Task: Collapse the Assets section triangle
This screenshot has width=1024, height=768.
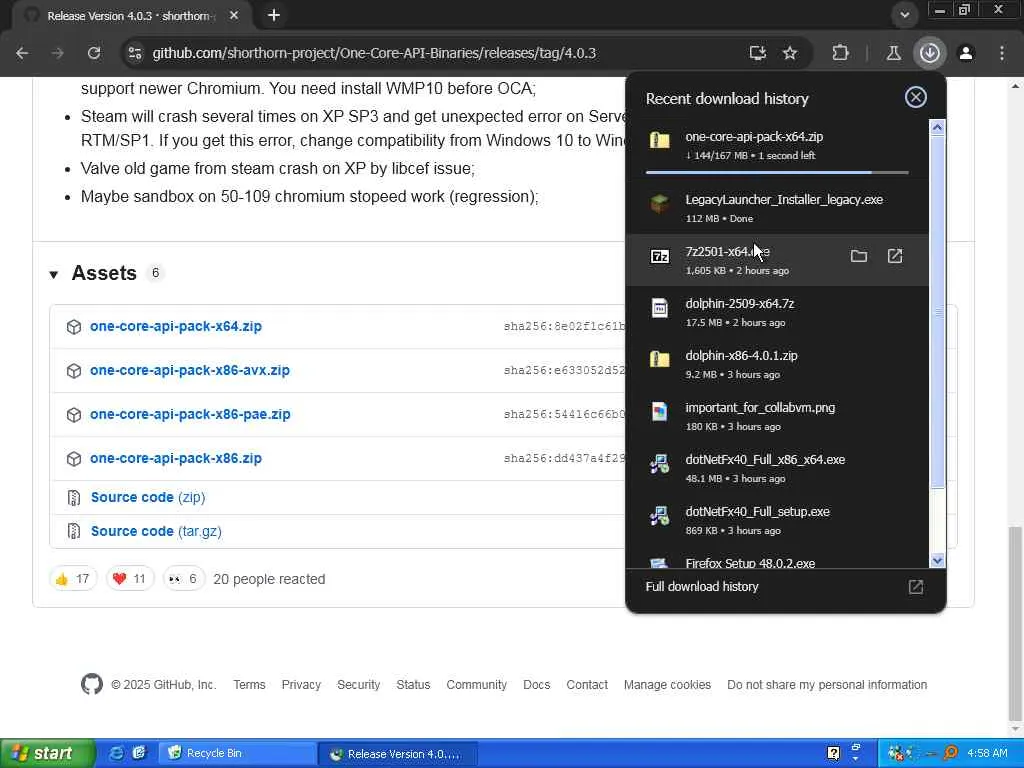Action: 54,274
